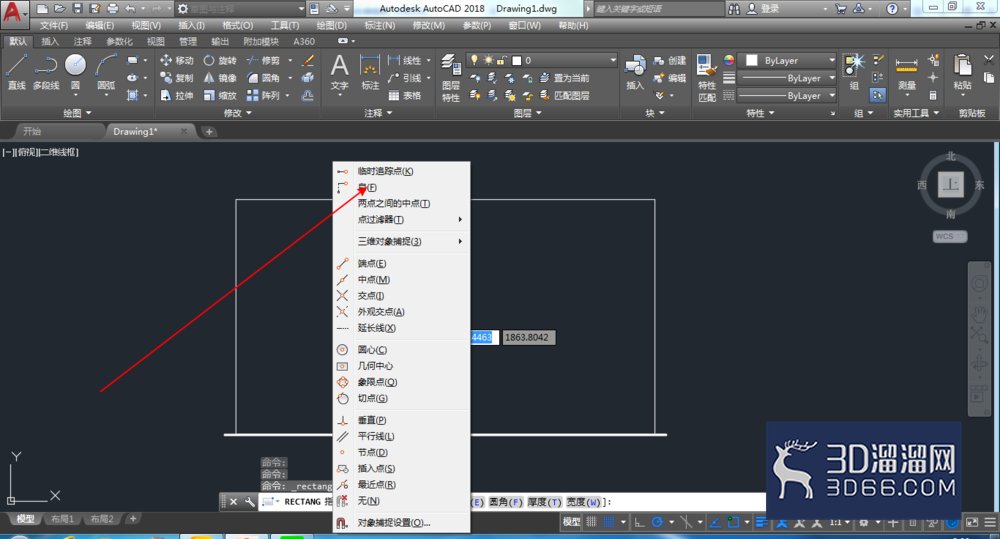Image resolution: width=1000 pixels, height=539 pixels.
Task: Toggle grid display in status bar
Action: tap(591, 522)
